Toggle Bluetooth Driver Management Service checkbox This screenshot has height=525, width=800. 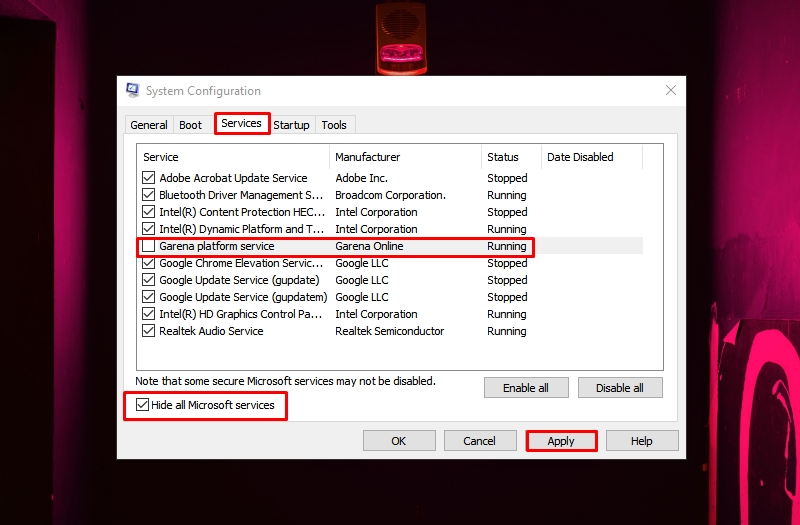point(148,195)
